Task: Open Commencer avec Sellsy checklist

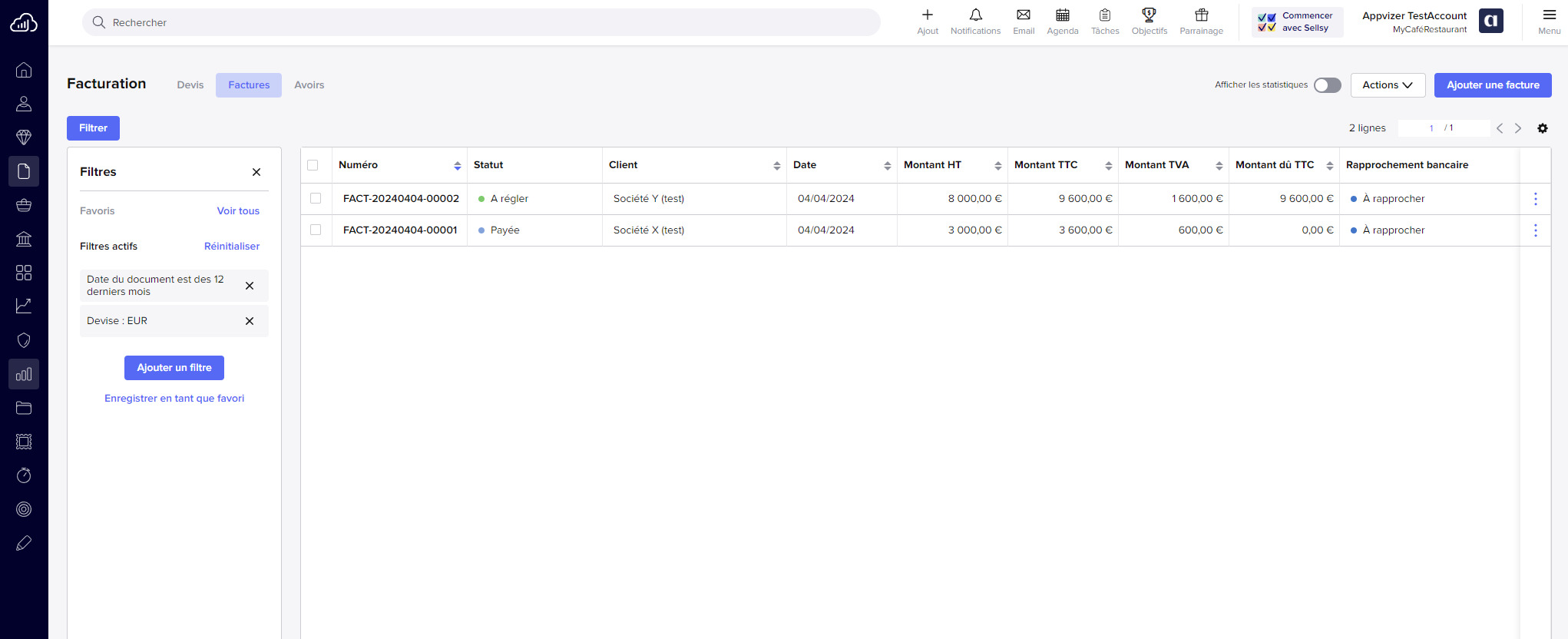Action: pyautogui.click(x=1298, y=22)
